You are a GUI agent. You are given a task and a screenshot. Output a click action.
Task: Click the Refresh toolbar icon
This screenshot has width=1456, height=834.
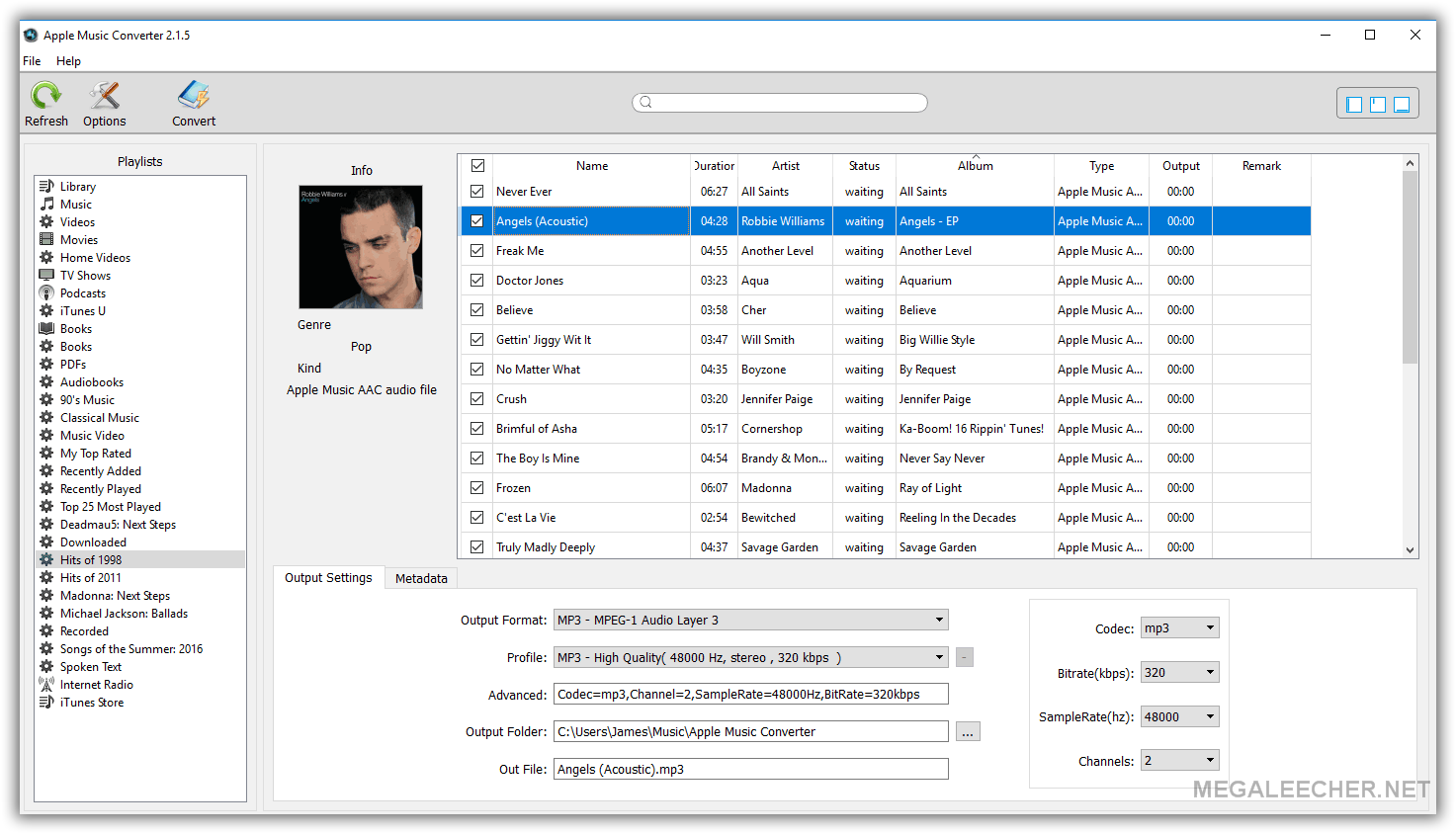pyautogui.click(x=45, y=96)
